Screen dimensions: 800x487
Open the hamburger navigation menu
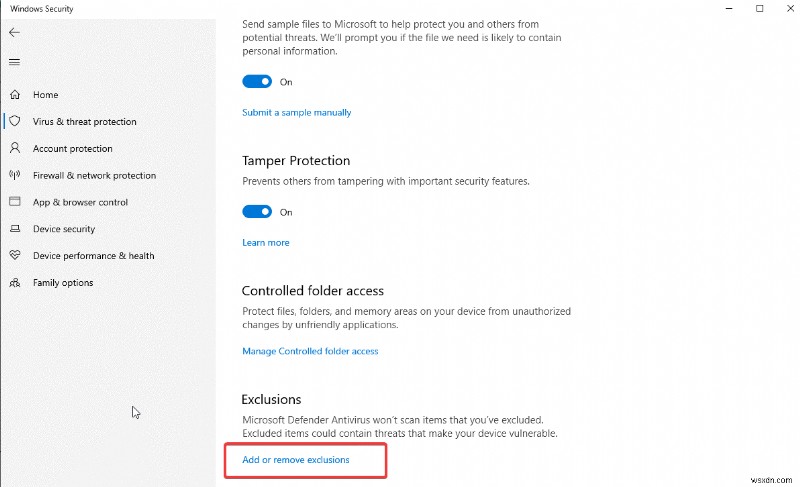tap(14, 62)
